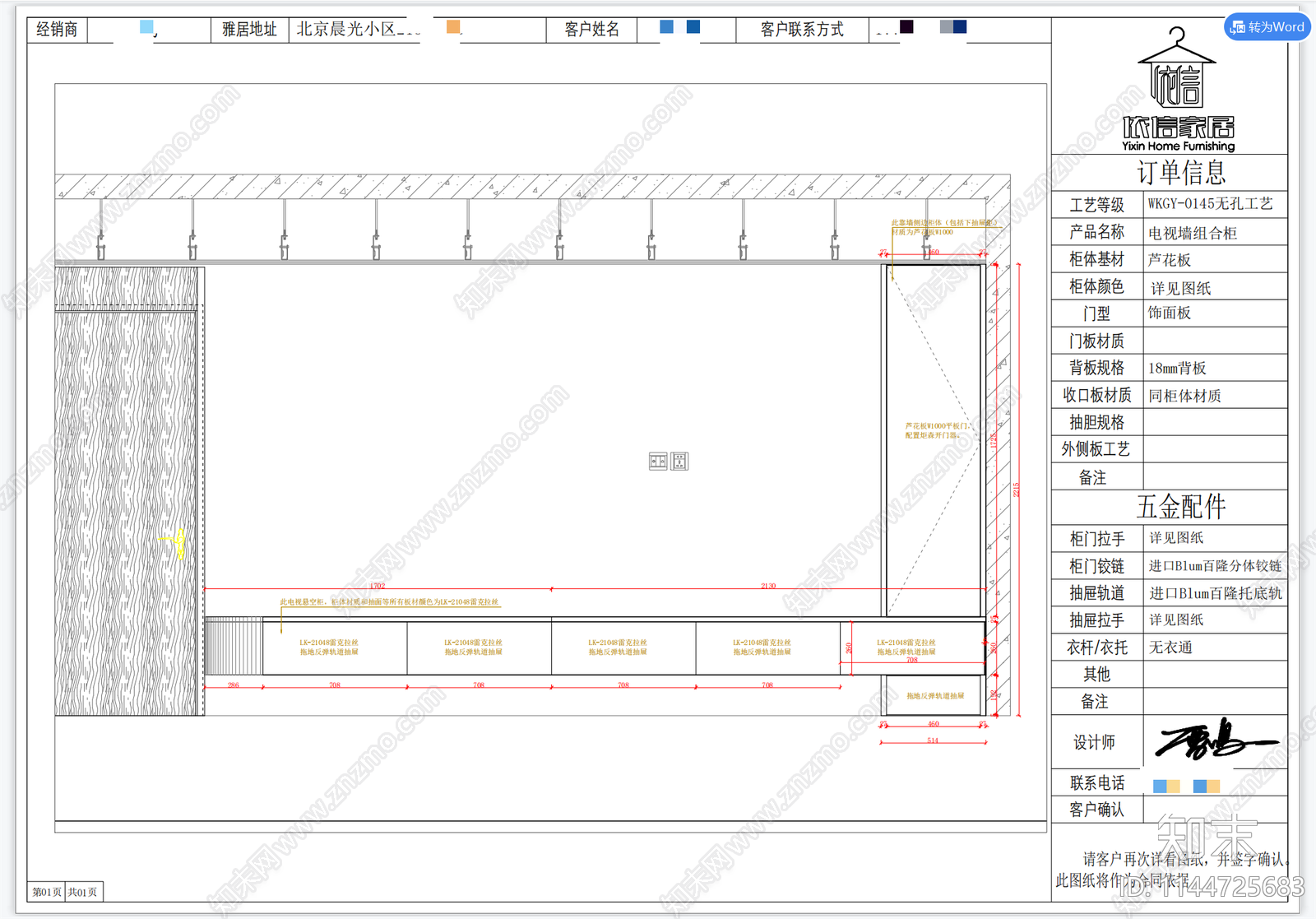Select the 客户确认 row label

pyautogui.click(x=1096, y=810)
